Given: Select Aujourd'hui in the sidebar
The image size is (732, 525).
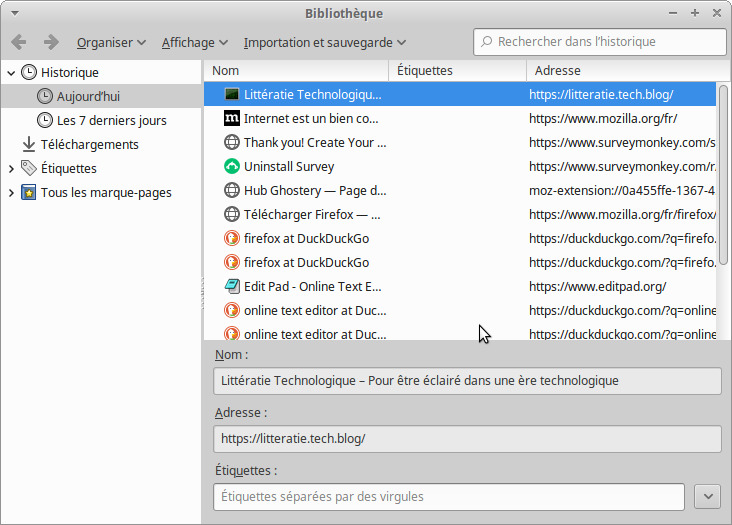Looking at the screenshot, I should [x=88, y=96].
